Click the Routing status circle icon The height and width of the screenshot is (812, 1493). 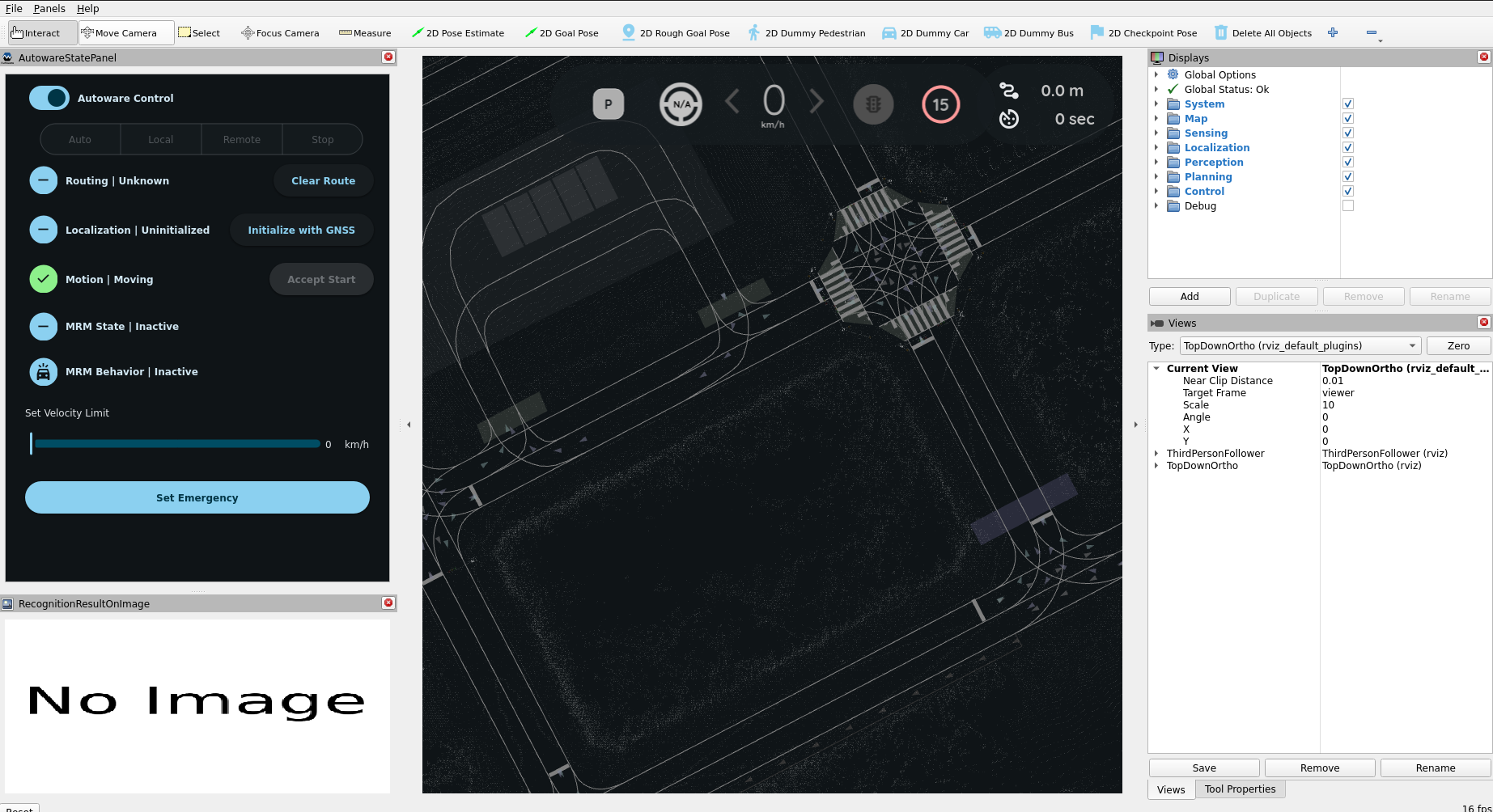pos(44,180)
